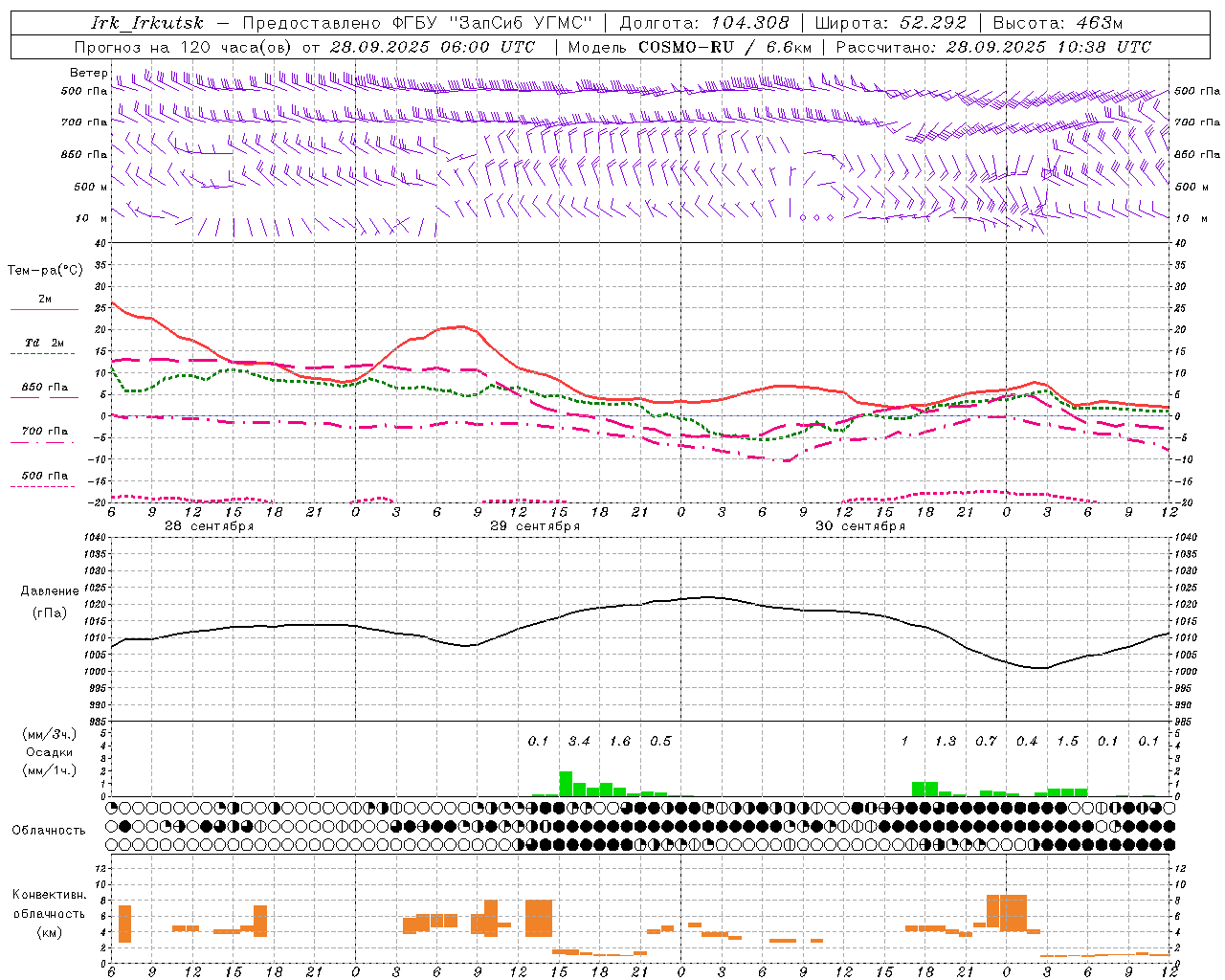Click the 'Облачность' cloud cover label
The height and width of the screenshot is (980, 1225).
(x=49, y=831)
